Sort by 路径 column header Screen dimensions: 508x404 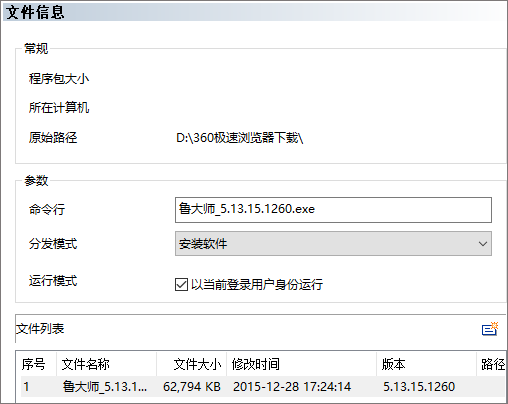point(492,364)
